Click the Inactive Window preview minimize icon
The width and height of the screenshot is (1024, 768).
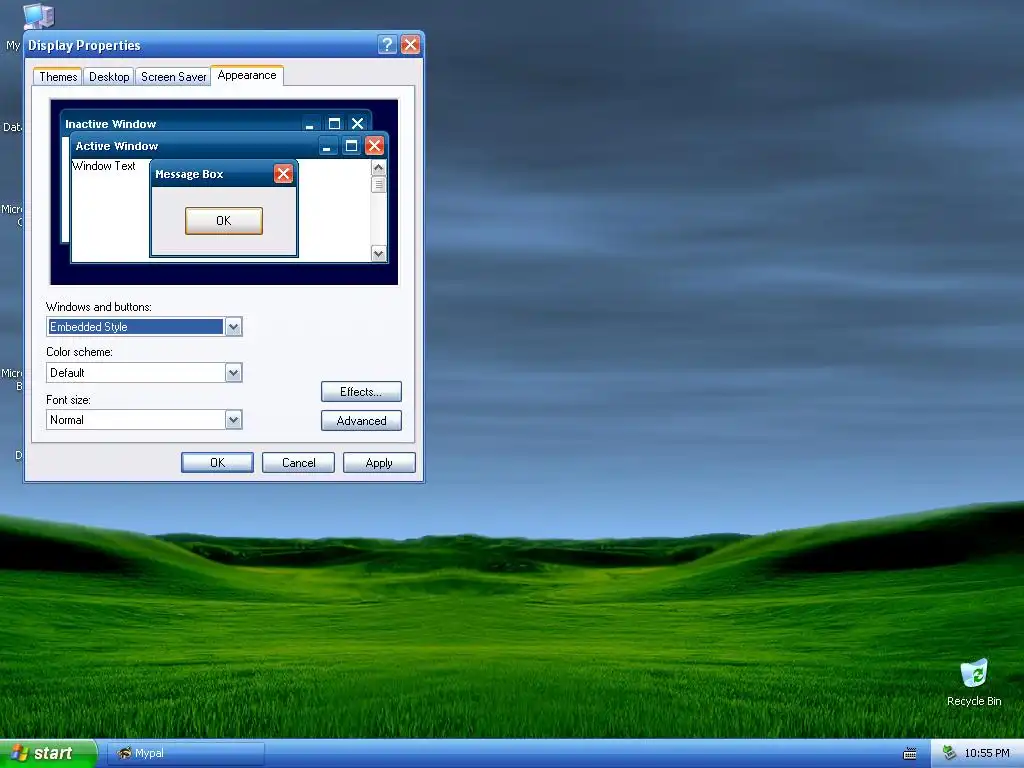[x=310, y=123]
